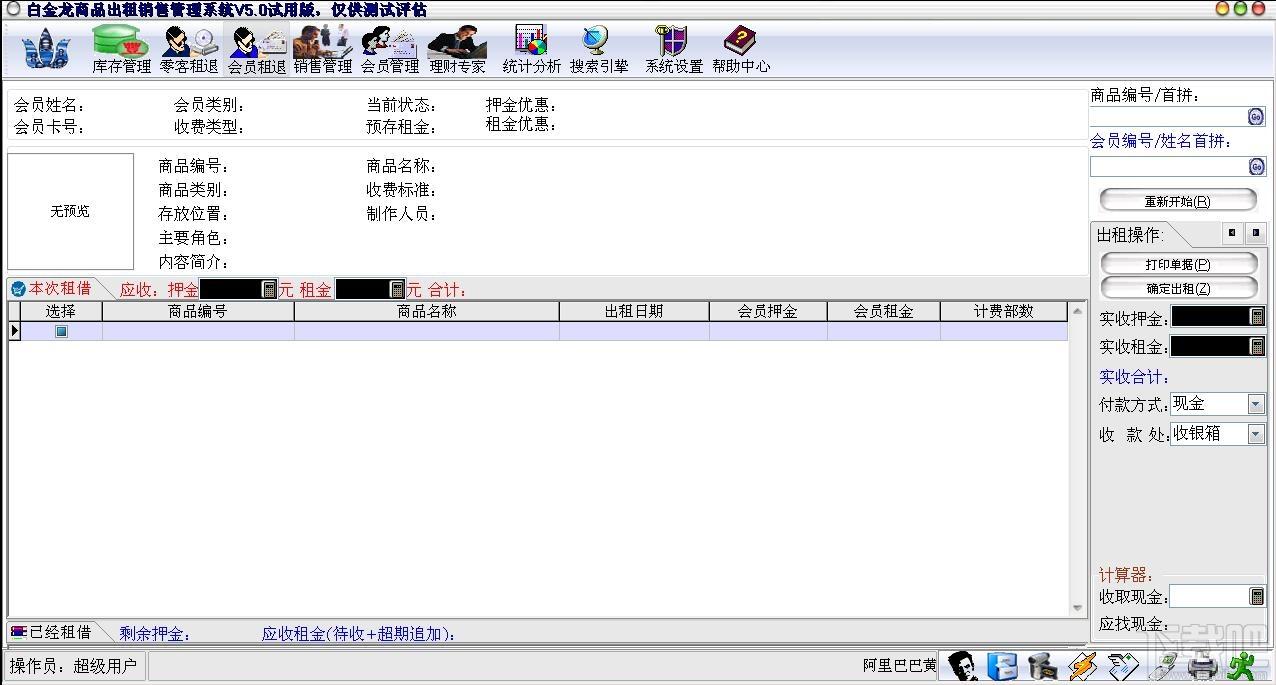Click the 会员编号/姓名首拼 input field
Screen dimensions: 1276x685
pos(1169,166)
